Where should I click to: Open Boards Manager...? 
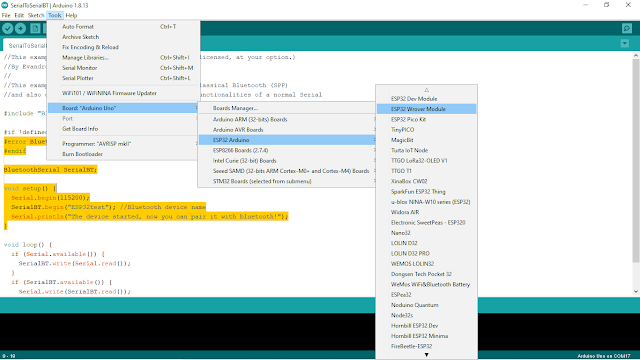(287, 108)
